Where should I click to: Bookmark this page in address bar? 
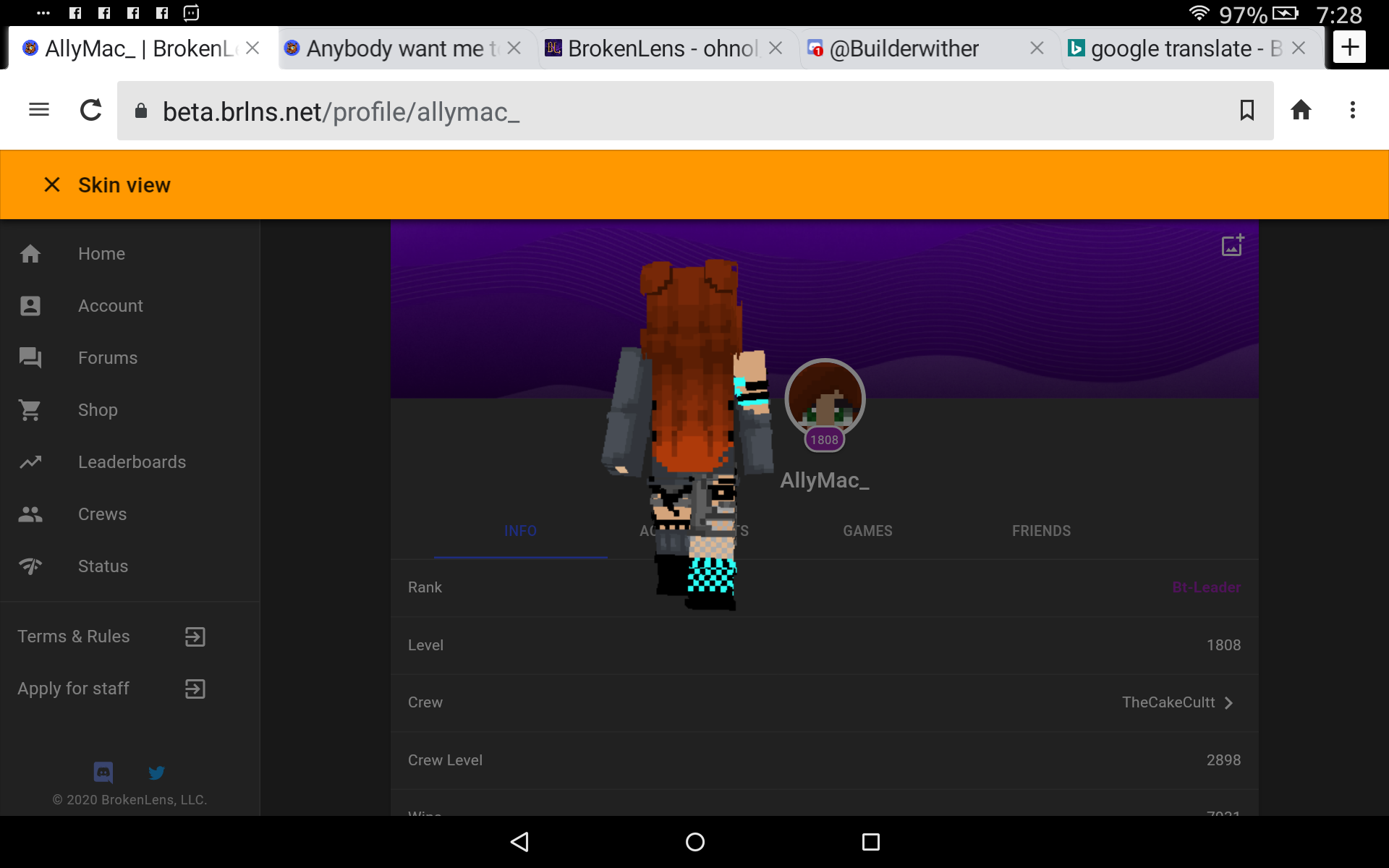(1246, 110)
